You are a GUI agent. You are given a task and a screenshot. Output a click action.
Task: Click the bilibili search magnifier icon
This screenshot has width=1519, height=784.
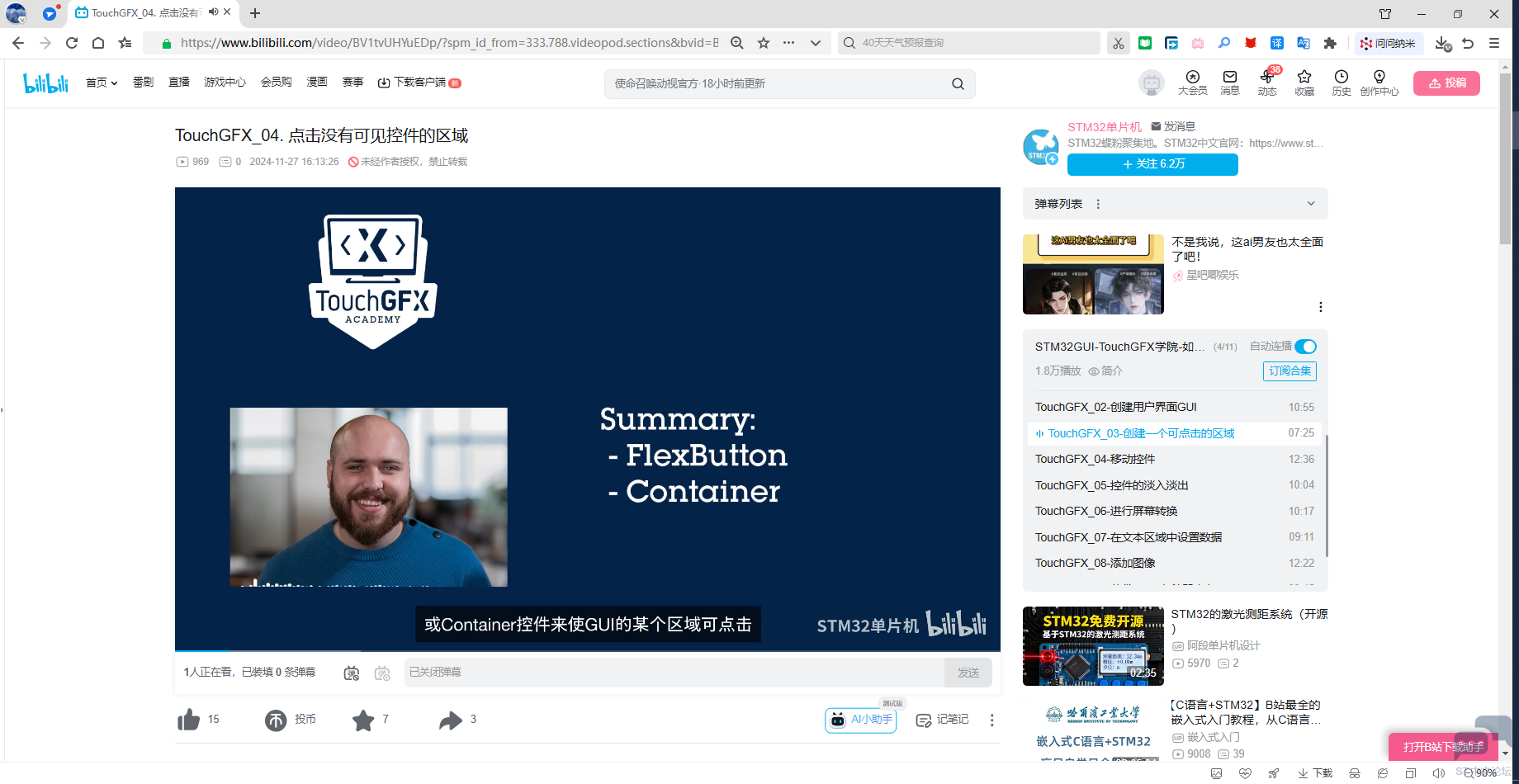[958, 83]
